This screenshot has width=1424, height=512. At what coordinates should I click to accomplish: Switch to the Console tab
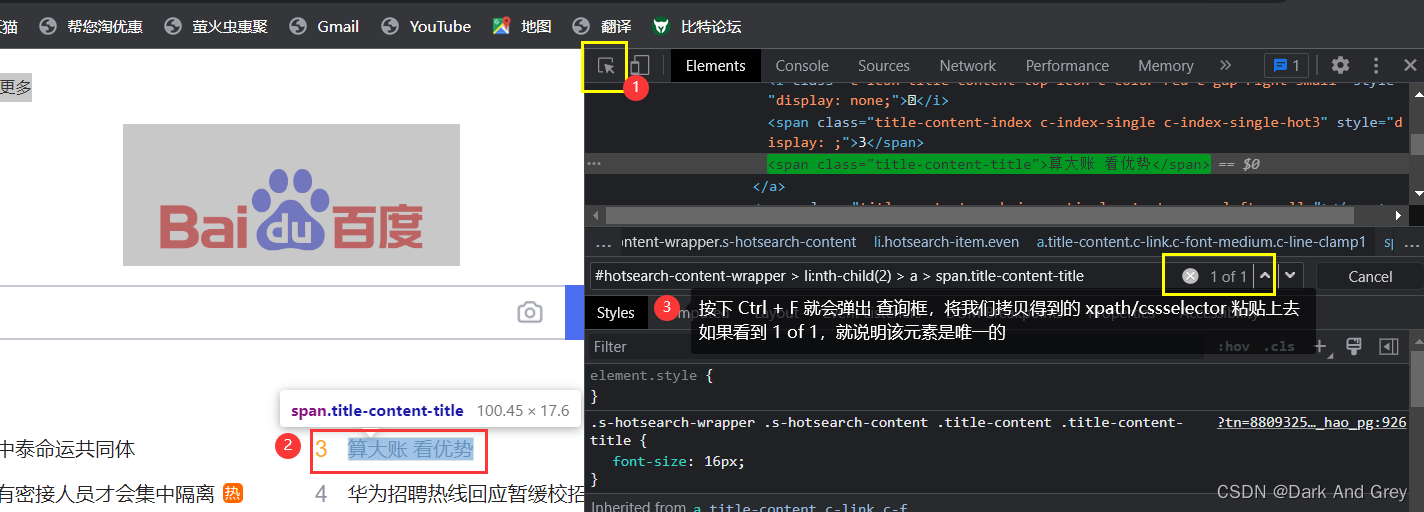click(x=802, y=66)
